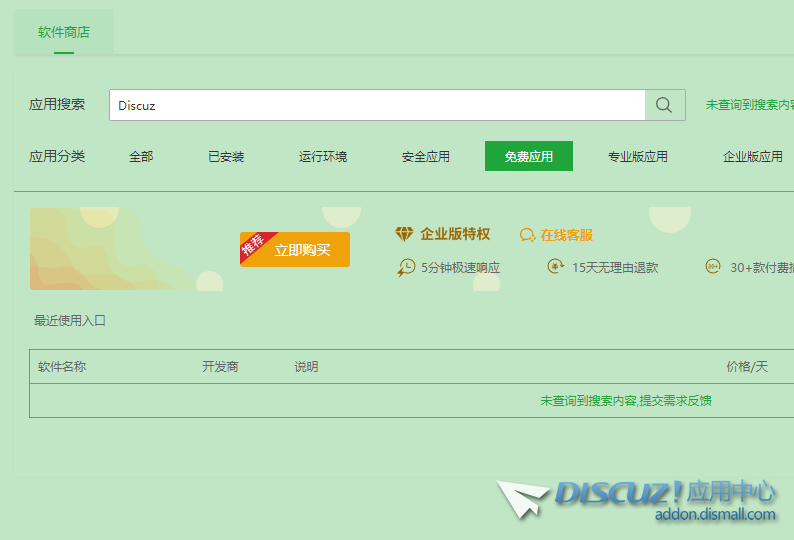
Task: Click the magnifier search icon
Action: 664,105
